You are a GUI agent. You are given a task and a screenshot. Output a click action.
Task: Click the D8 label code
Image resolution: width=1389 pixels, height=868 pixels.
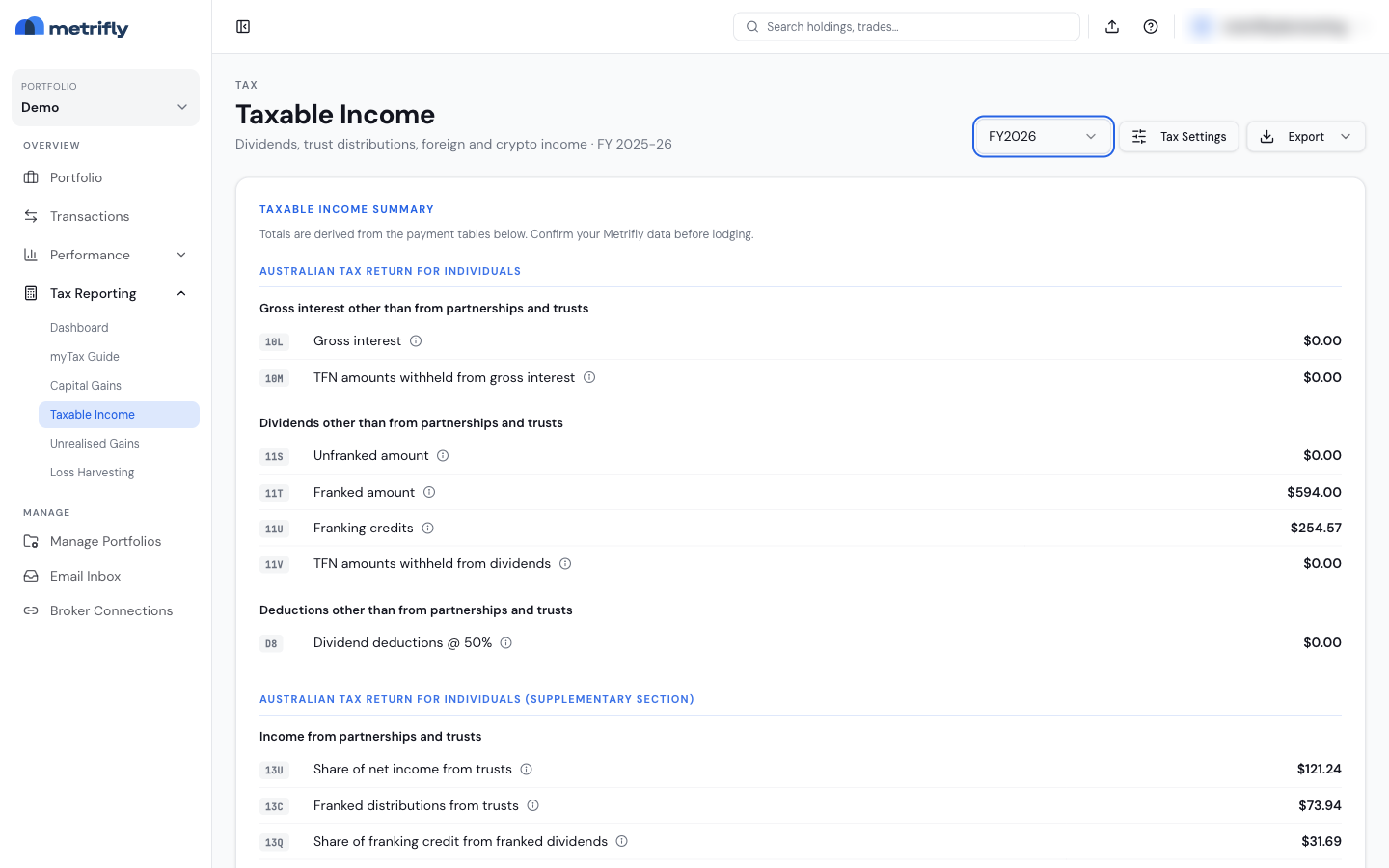click(x=271, y=643)
